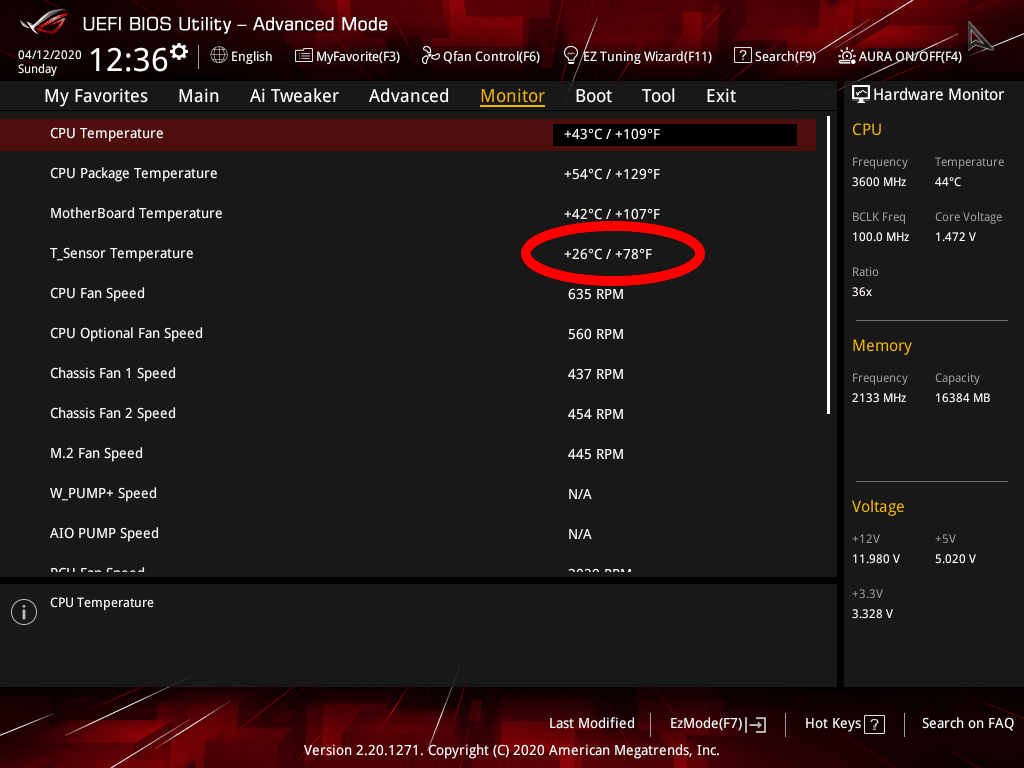
Task: Open Qfan Control(F6)
Action: 481,56
